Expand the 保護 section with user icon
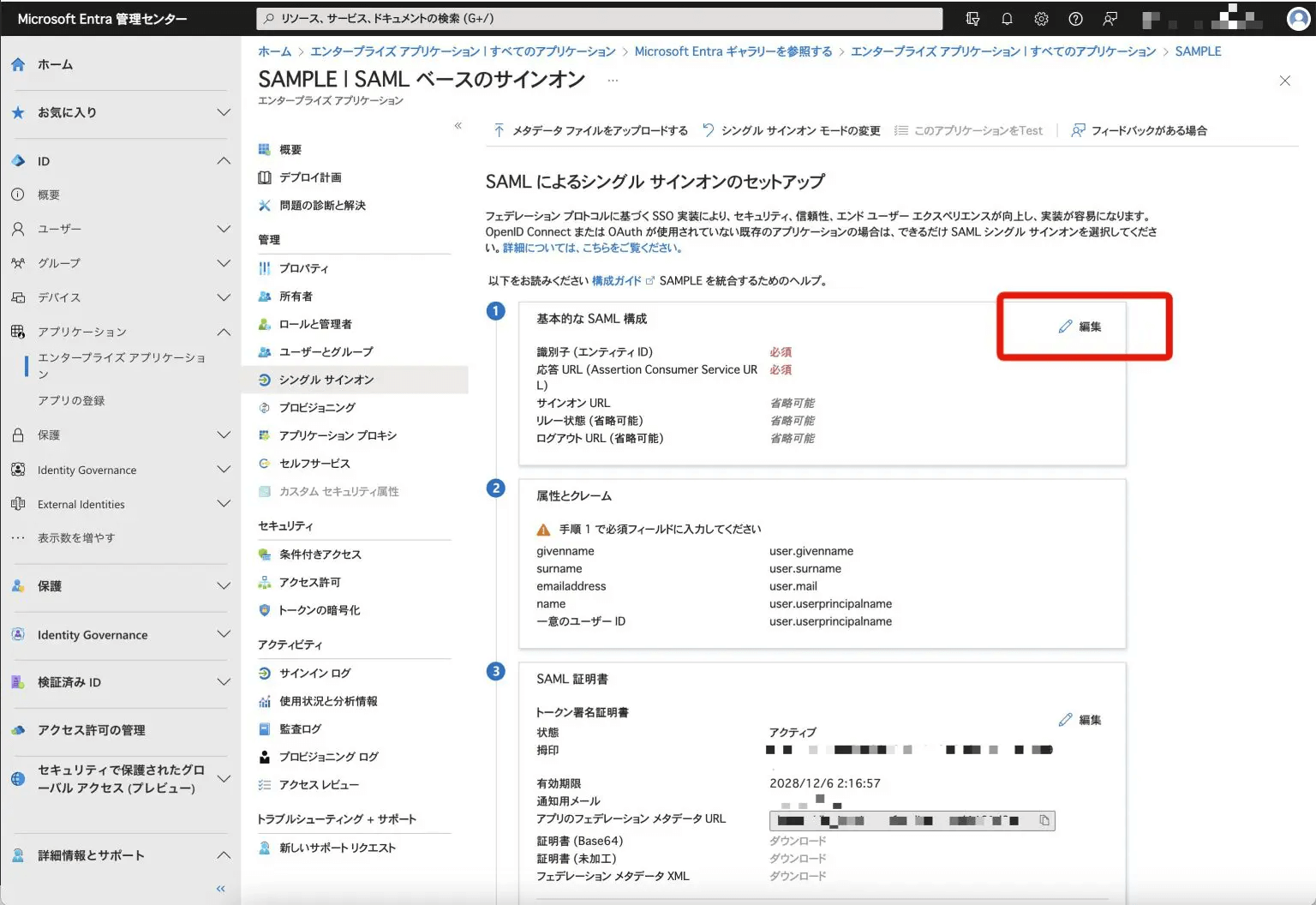The width and height of the screenshot is (1316, 905). click(x=224, y=586)
